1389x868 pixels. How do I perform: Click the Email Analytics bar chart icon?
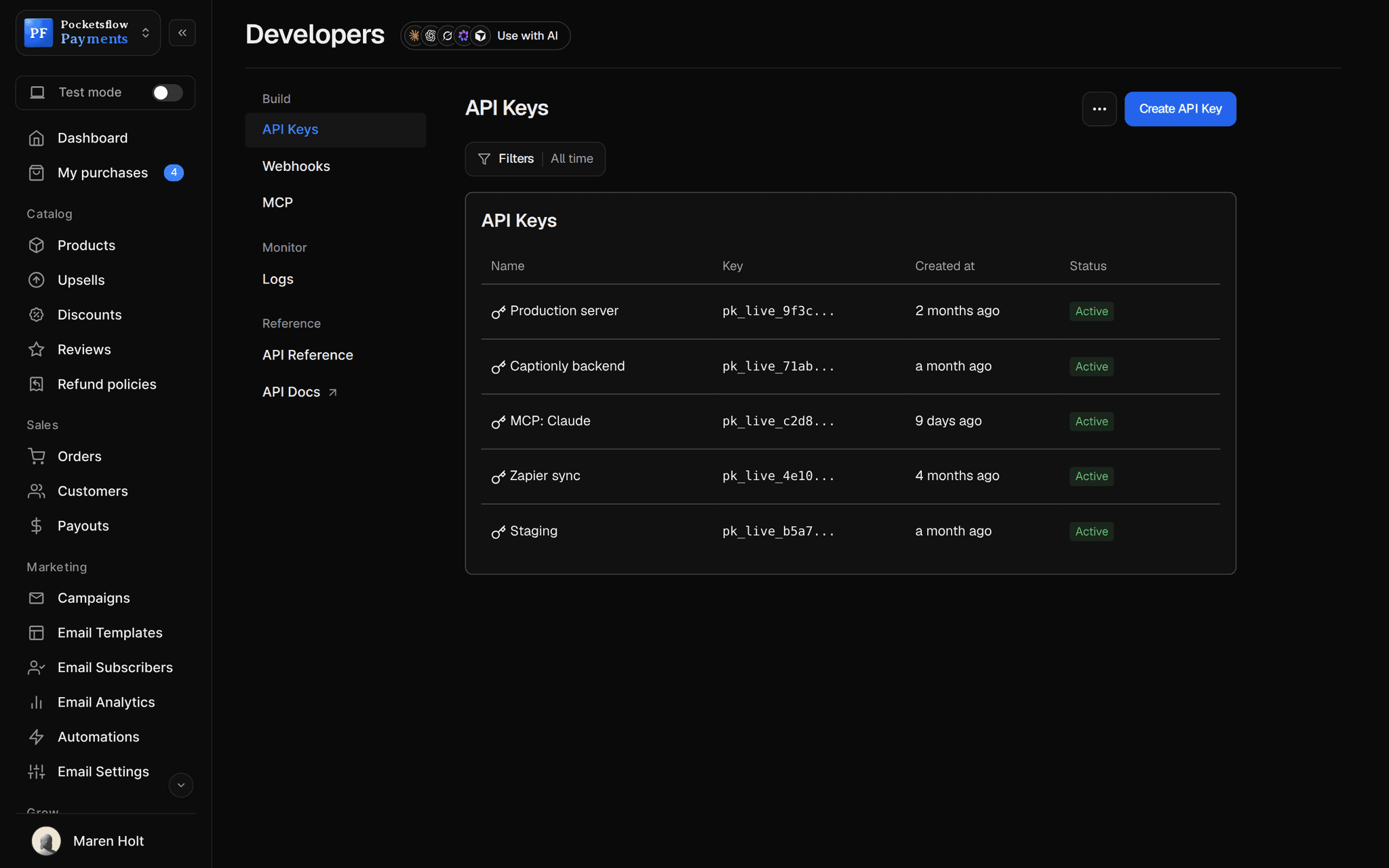[x=37, y=703]
